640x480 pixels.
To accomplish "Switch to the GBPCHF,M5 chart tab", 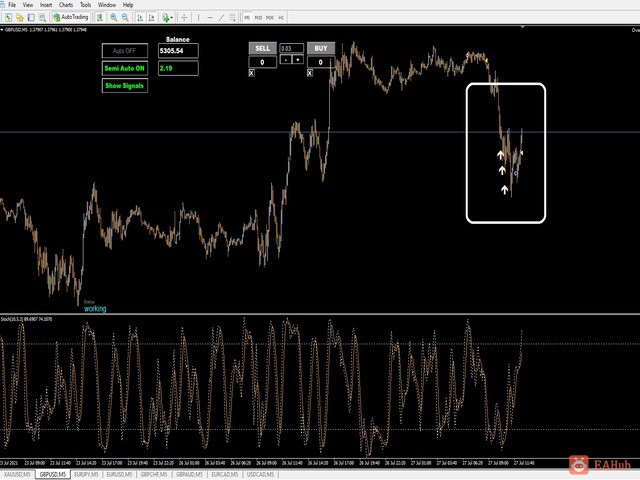I will [x=154, y=474].
